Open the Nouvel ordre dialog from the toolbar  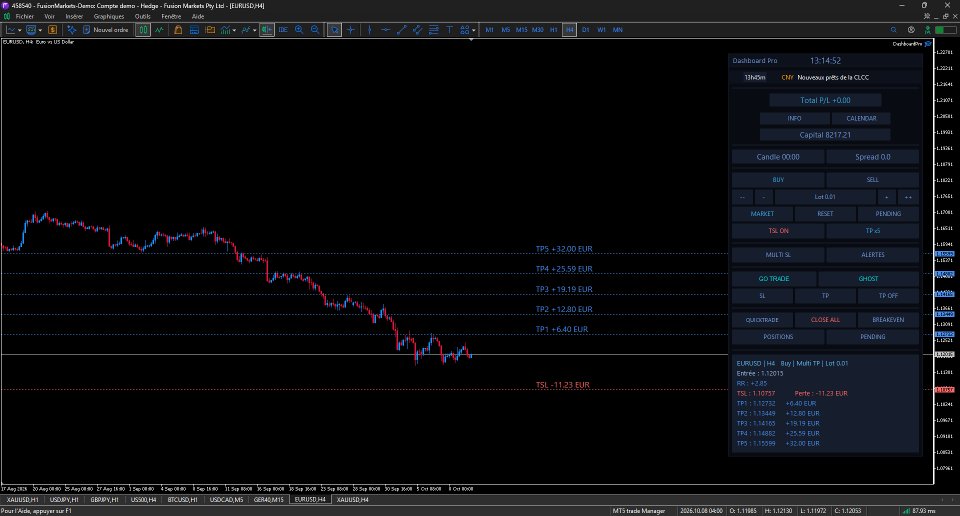pos(105,29)
